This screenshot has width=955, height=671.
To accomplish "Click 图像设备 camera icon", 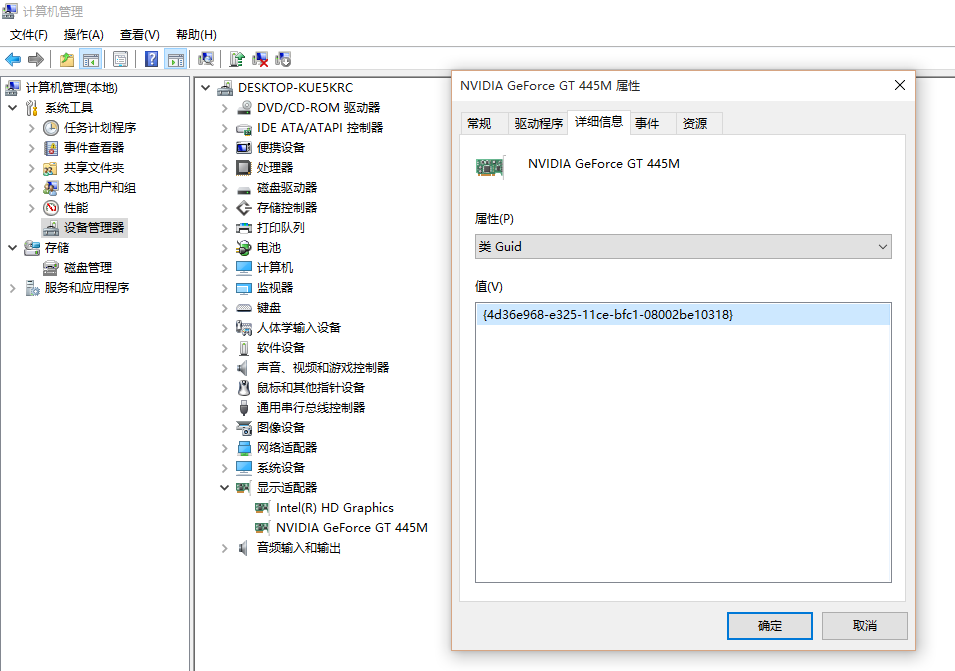I will point(244,427).
